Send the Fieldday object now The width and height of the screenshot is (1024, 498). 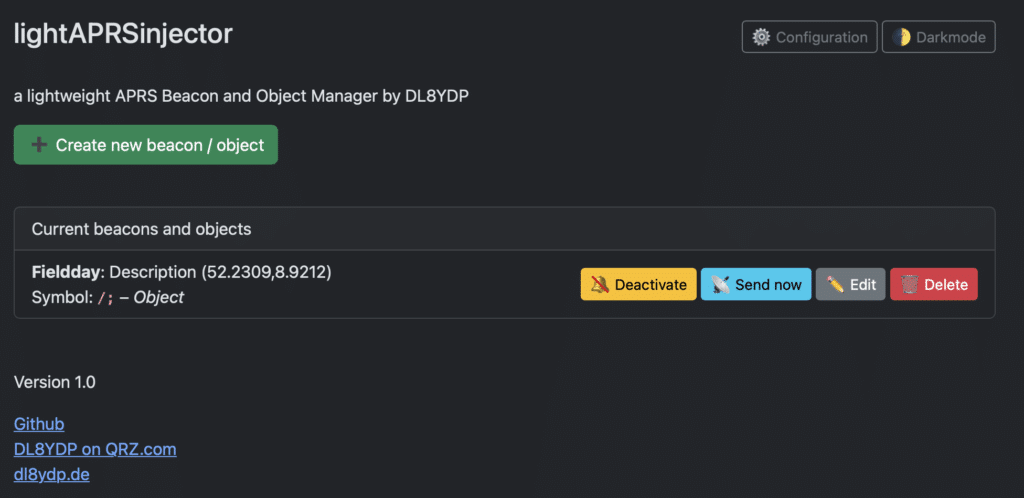756,285
